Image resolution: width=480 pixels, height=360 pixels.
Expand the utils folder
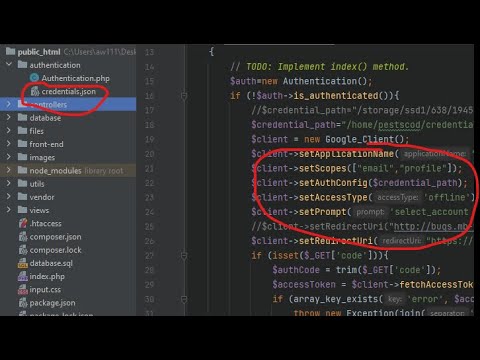tap(9, 183)
